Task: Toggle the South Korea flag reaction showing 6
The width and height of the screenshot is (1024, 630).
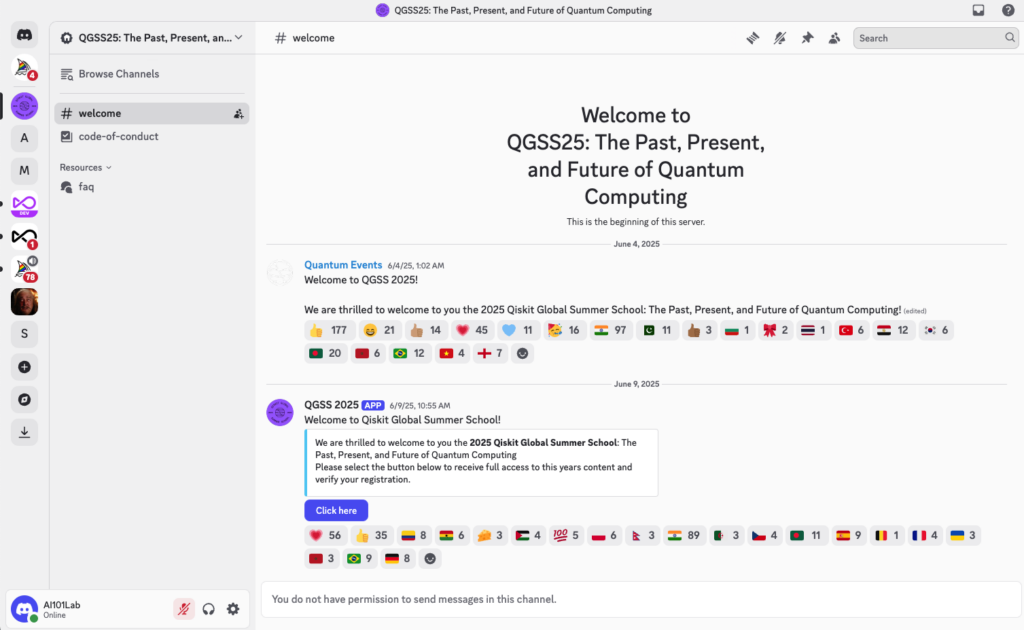Action: [936, 330]
